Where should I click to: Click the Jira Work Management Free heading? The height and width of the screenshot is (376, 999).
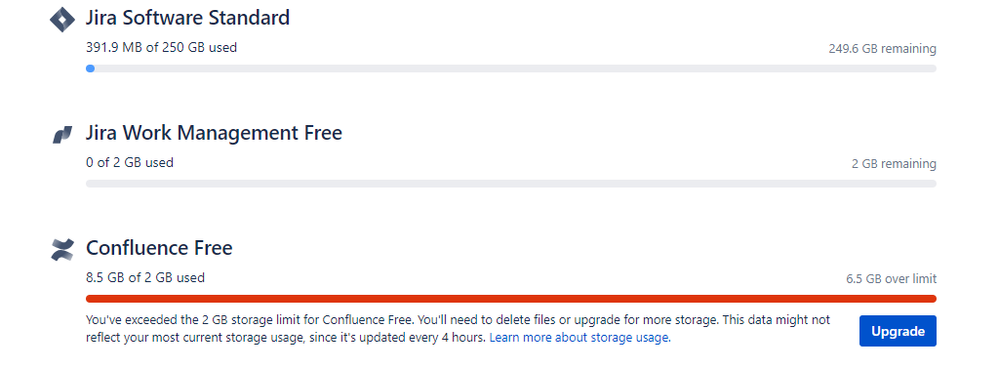tap(214, 133)
